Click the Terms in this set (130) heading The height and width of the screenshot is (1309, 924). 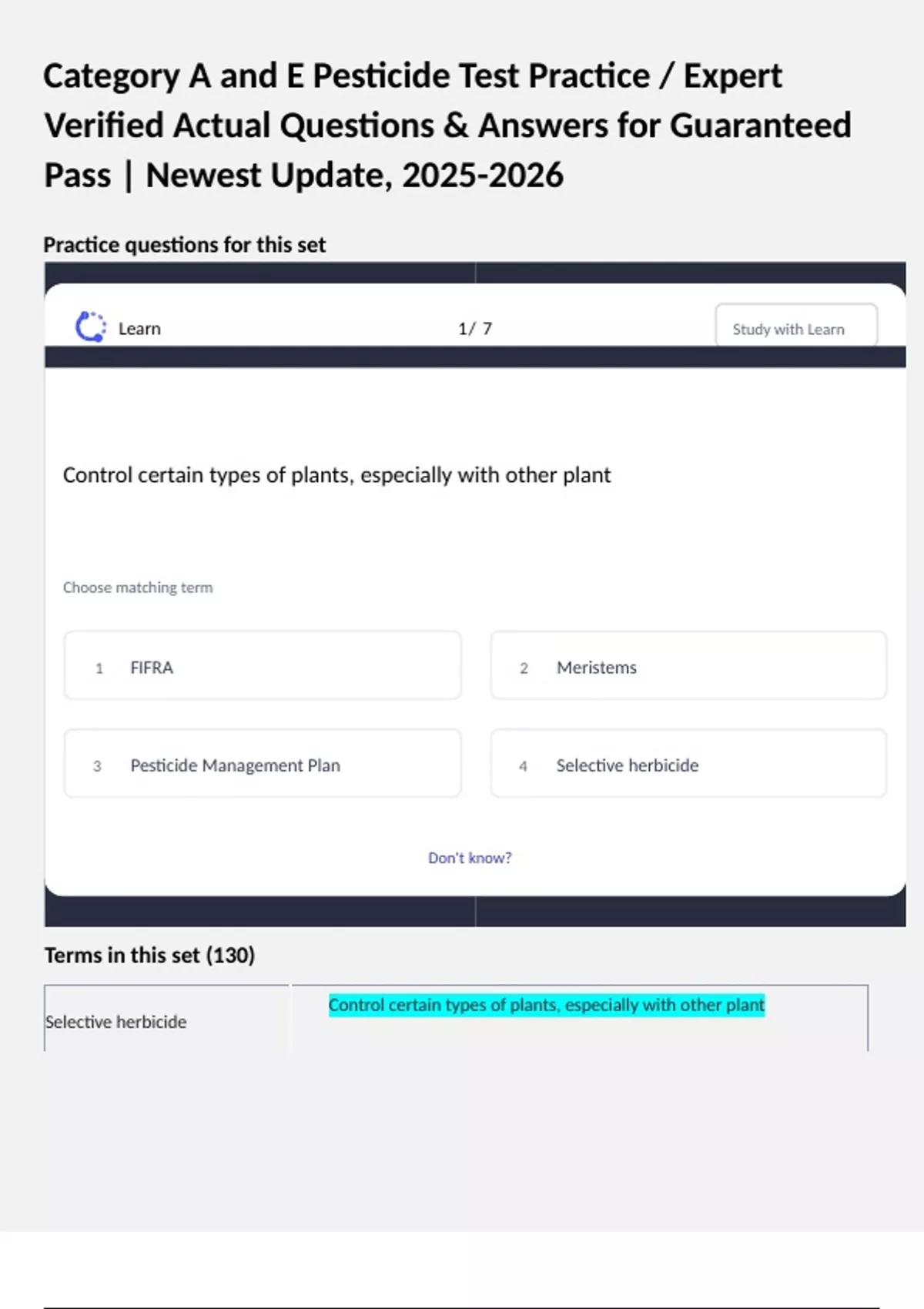click(149, 956)
